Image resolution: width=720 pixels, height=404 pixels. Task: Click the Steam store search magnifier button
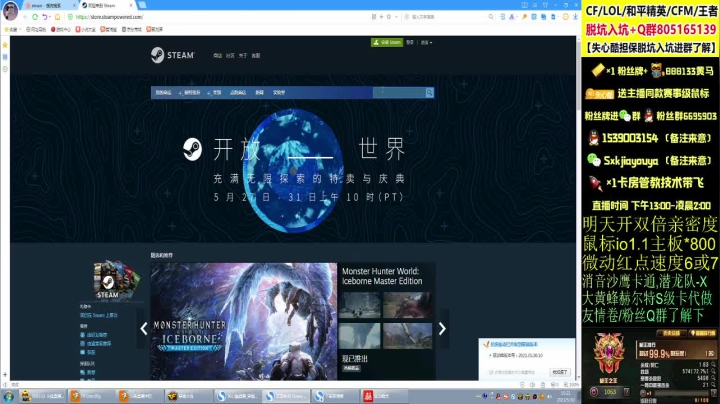[429, 93]
